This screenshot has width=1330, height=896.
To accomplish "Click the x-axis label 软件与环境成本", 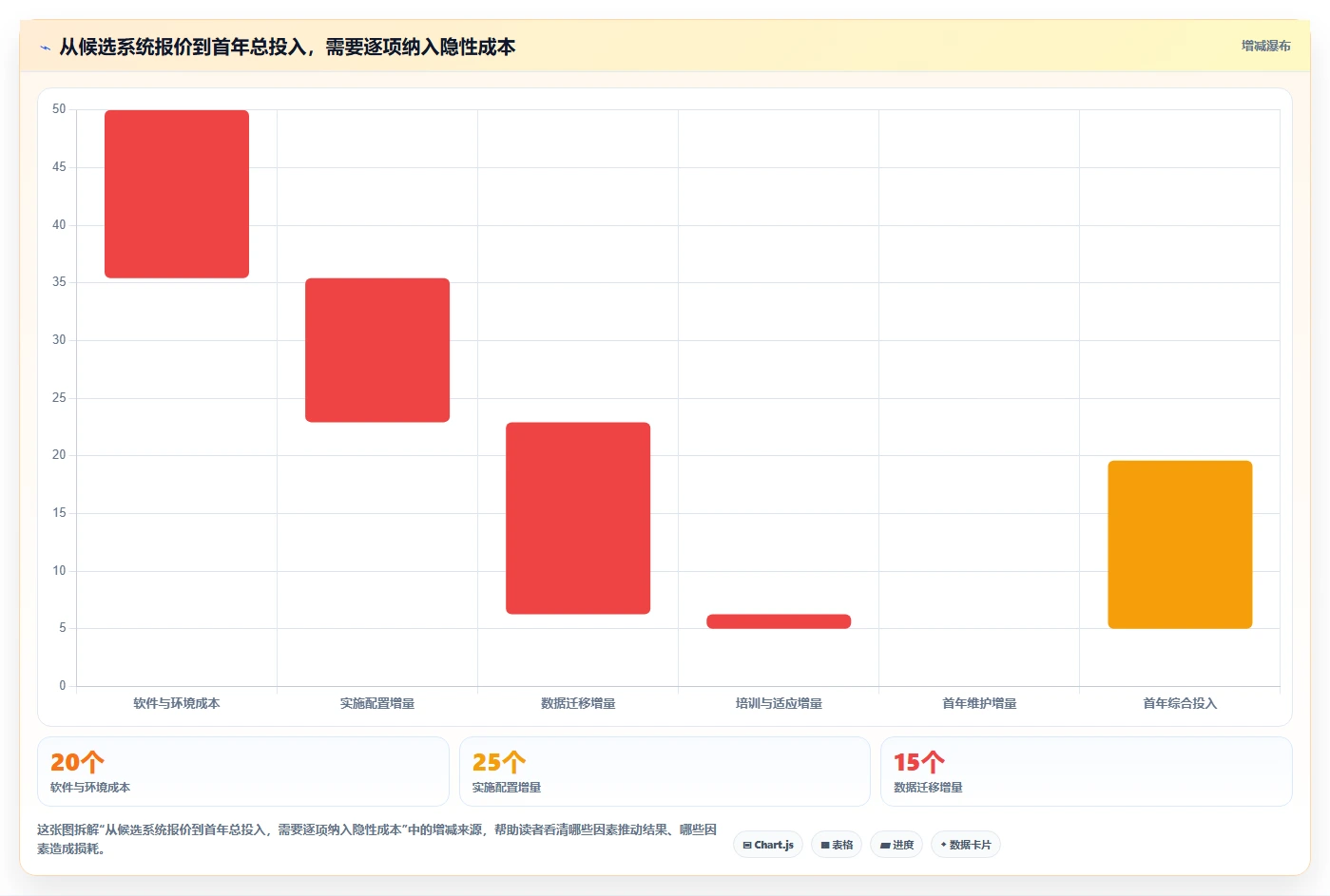I will (177, 703).
